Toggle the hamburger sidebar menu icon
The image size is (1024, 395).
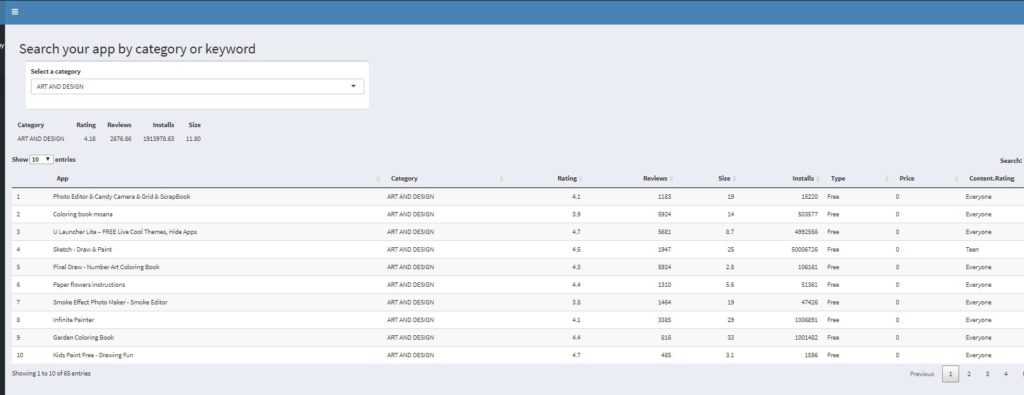click(x=15, y=12)
